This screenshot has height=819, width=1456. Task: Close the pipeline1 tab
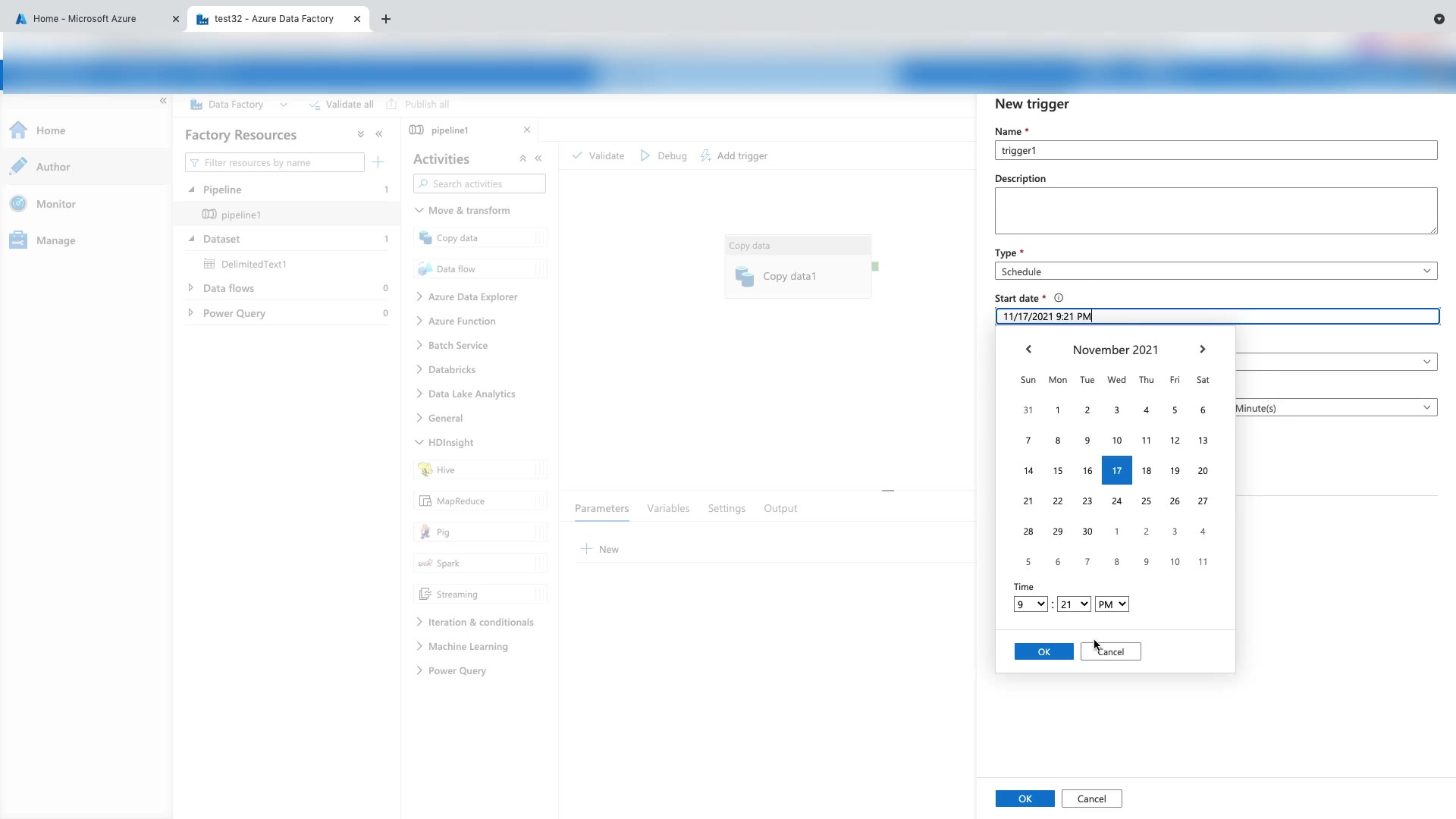527,130
